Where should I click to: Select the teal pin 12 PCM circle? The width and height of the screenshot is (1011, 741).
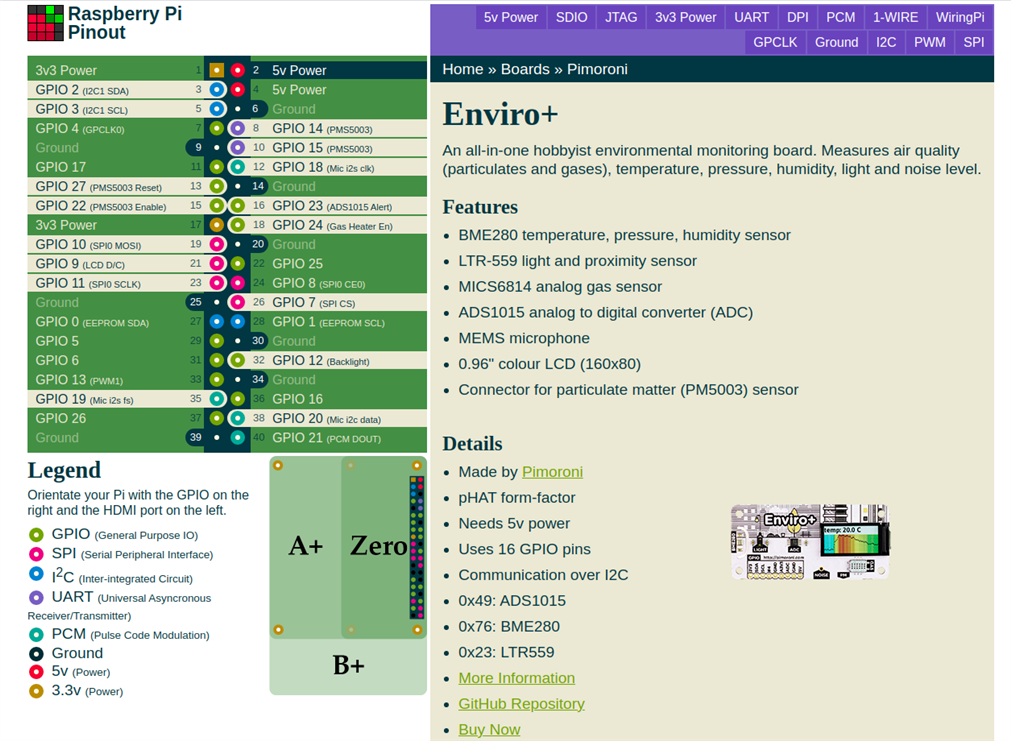tap(238, 167)
